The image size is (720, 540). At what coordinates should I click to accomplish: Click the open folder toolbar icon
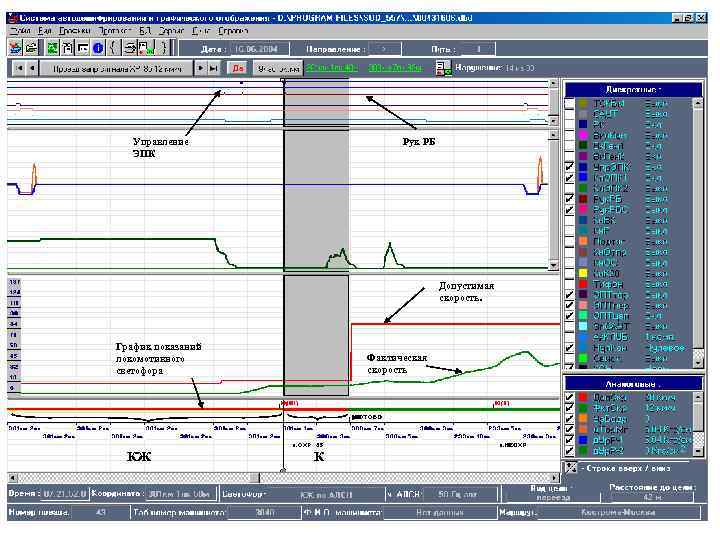pyautogui.click(x=31, y=47)
